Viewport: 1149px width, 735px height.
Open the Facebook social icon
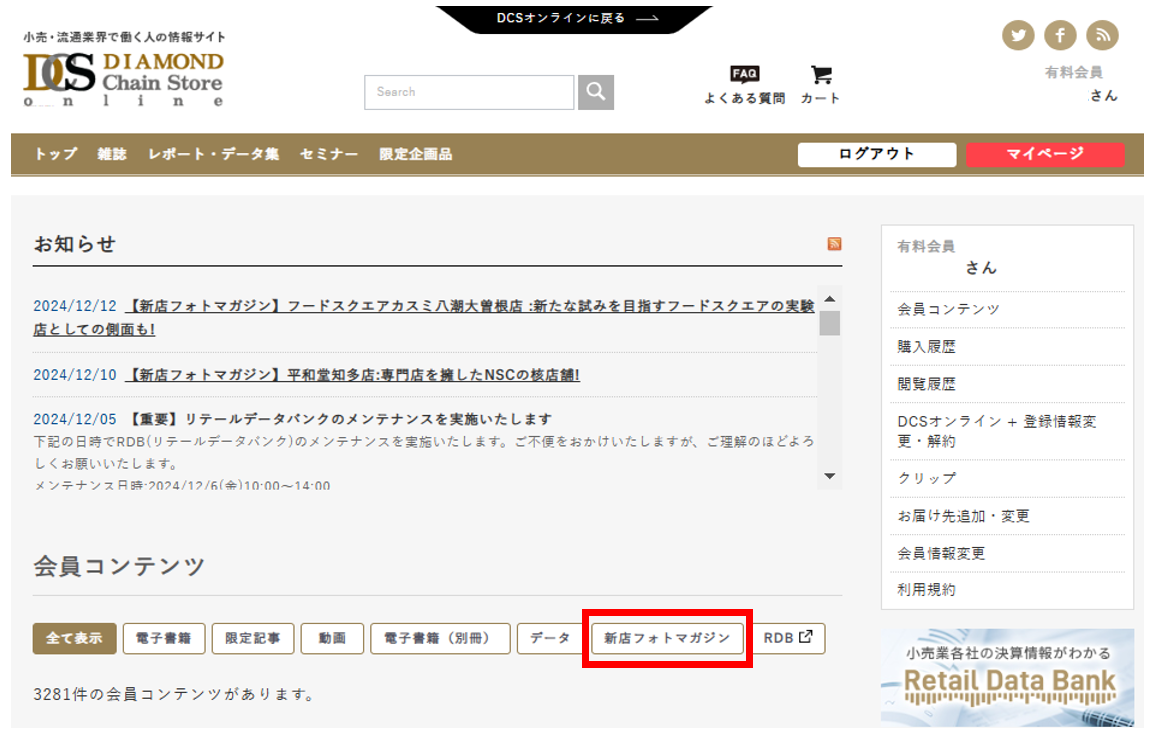tap(1060, 36)
